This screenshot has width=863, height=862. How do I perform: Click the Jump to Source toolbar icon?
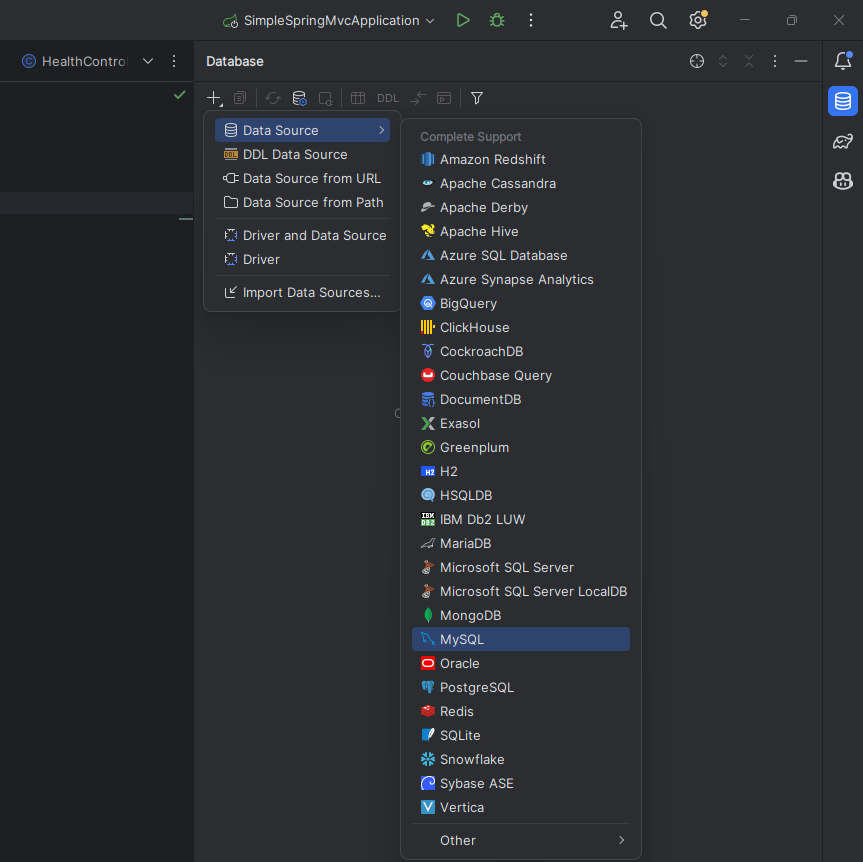(418, 99)
